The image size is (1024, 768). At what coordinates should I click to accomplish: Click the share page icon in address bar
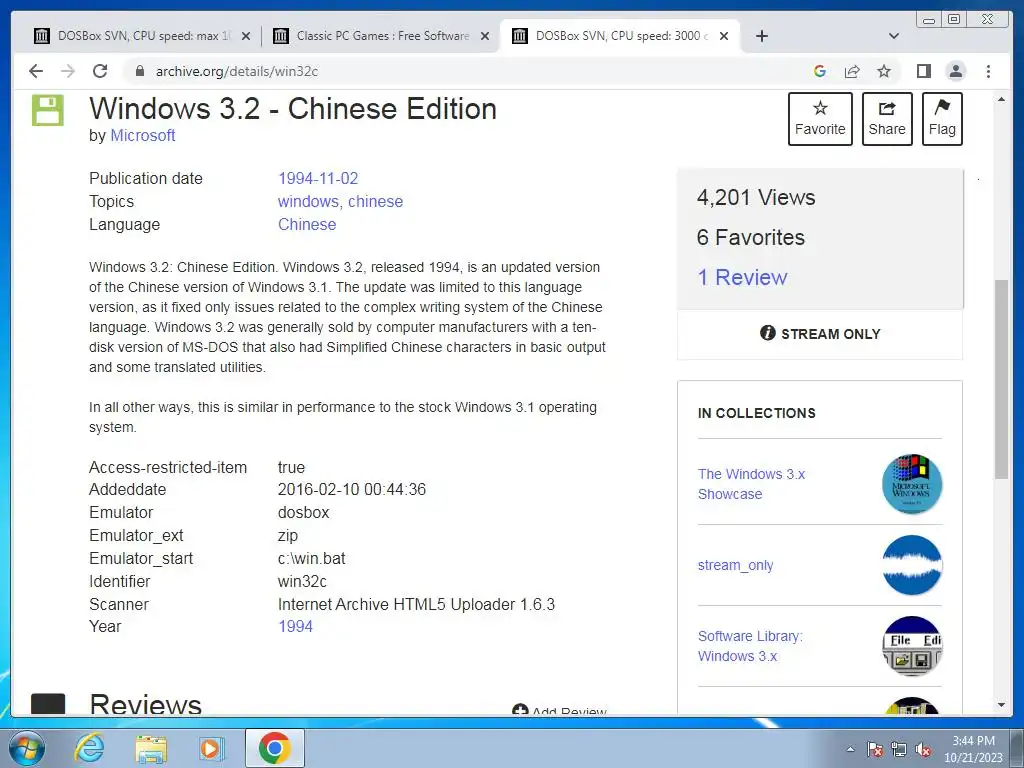852,71
